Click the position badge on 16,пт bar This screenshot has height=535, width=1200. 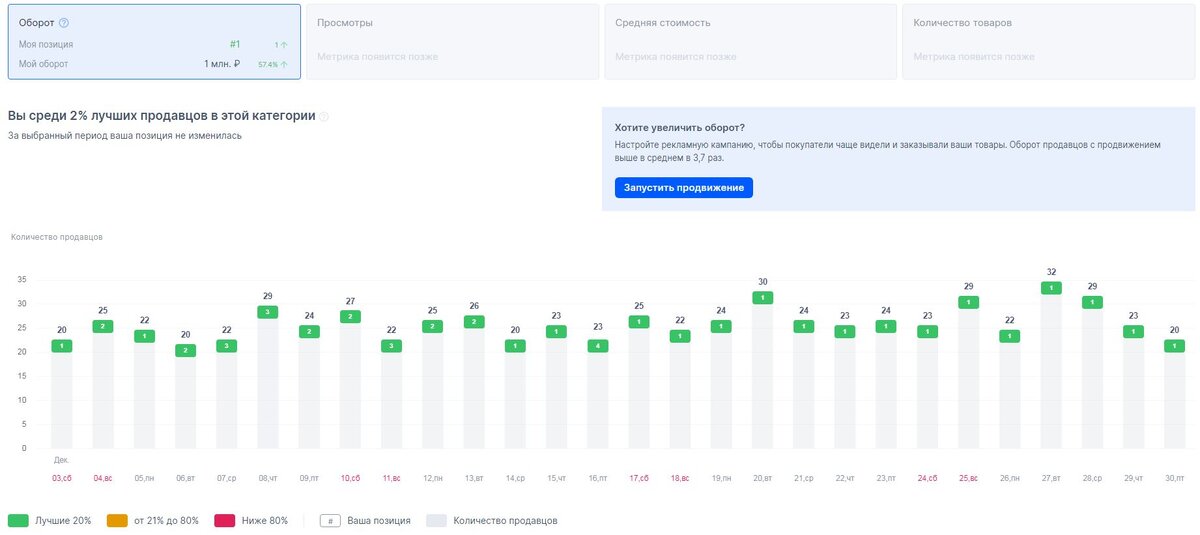click(598, 346)
